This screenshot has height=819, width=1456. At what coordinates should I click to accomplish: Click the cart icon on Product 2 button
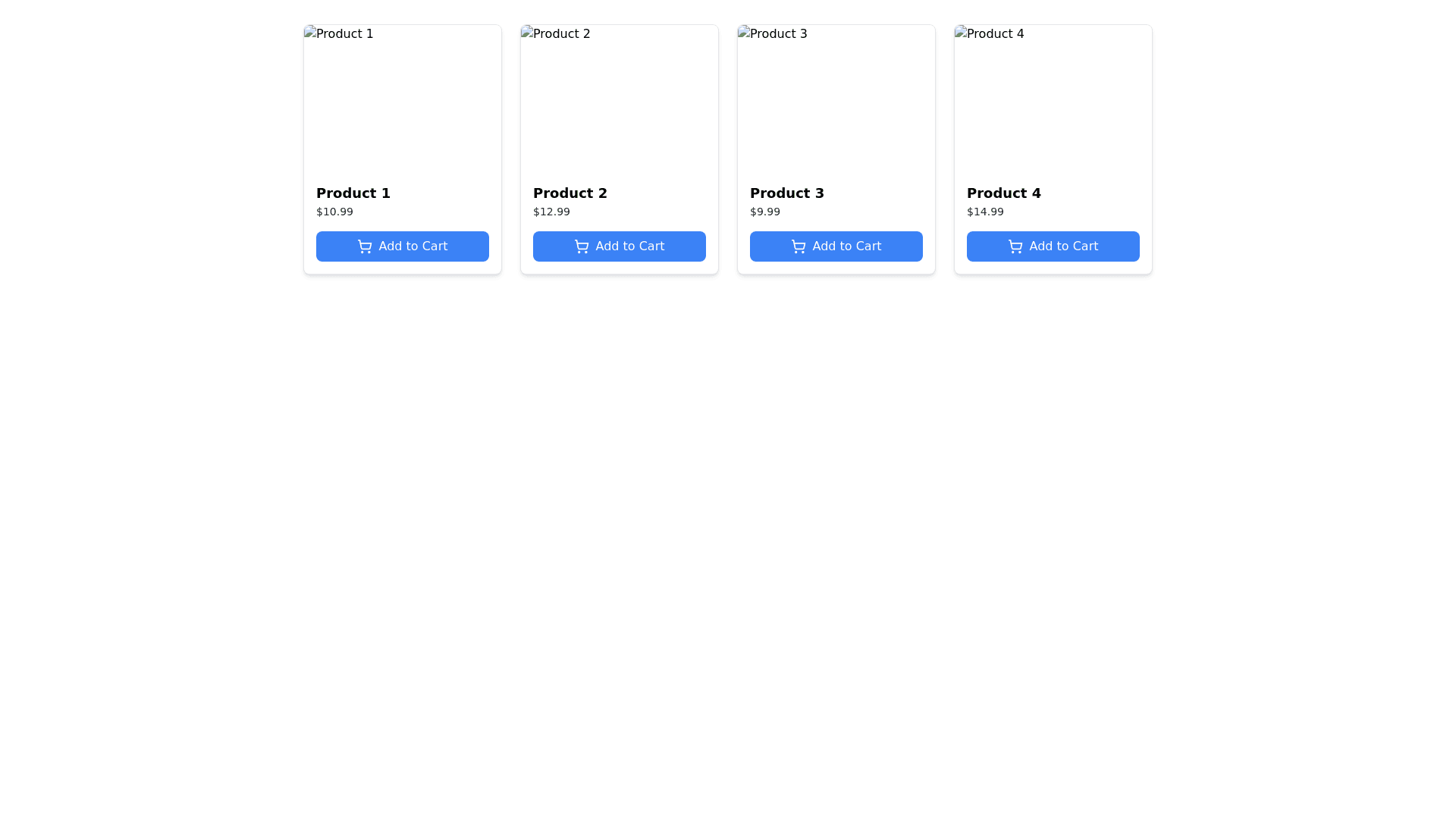(x=582, y=246)
